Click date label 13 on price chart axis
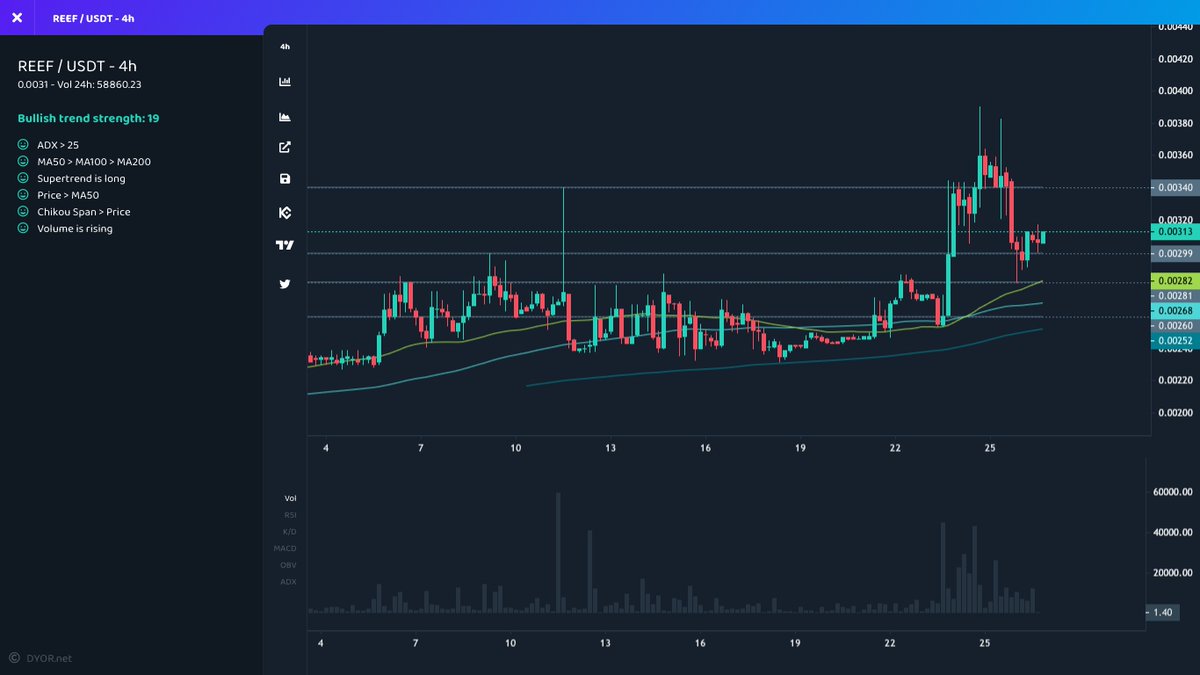1200x675 pixels. coord(610,449)
